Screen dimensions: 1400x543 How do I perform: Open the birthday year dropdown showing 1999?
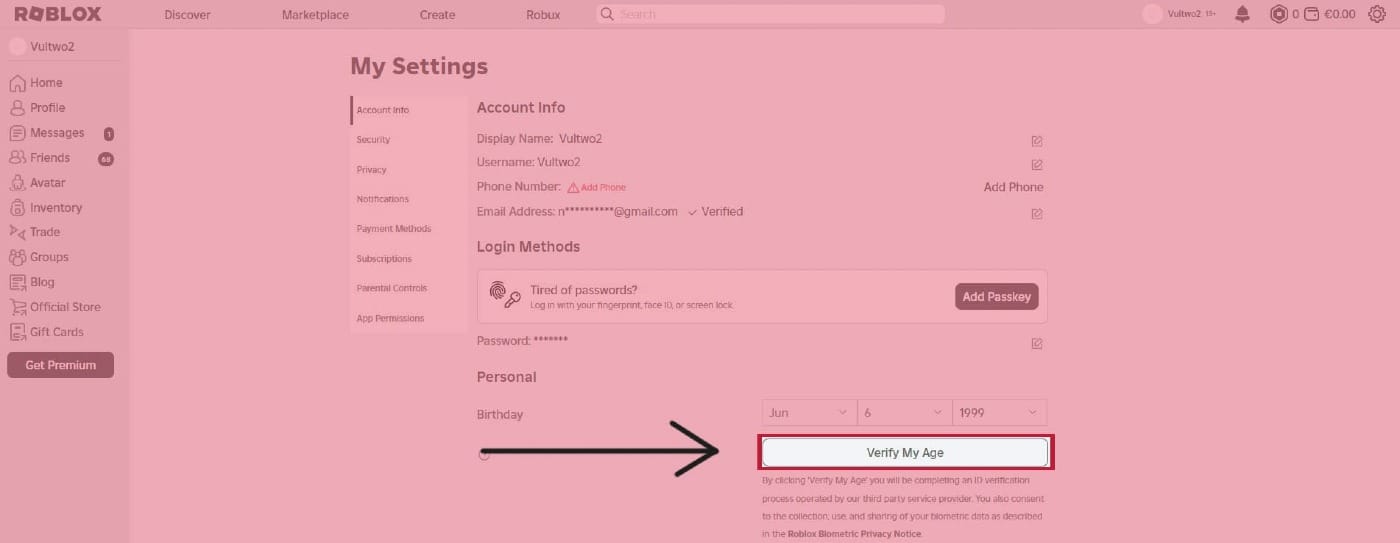pyautogui.click(x=999, y=413)
